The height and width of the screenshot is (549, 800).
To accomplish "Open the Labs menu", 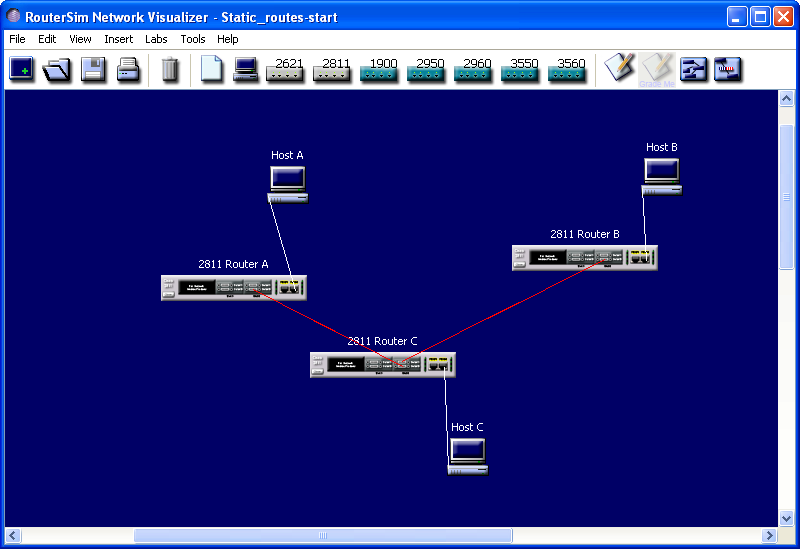I will (x=156, y=39).
